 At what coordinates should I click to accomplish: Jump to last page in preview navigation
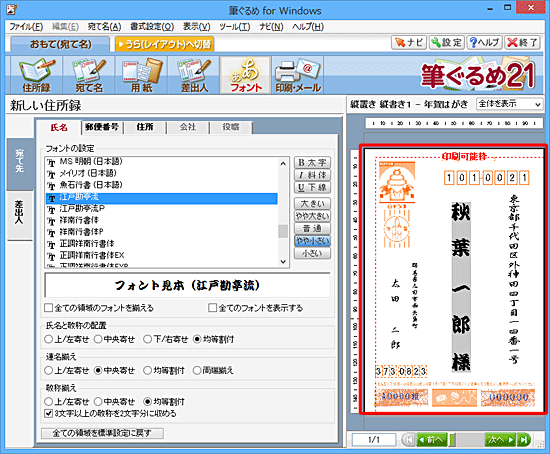(524, 439)
